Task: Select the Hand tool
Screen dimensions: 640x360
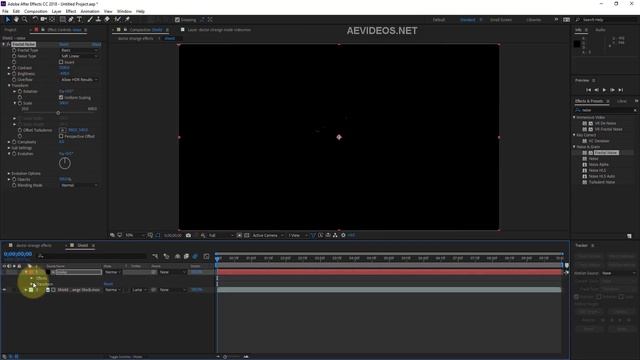Action: [x=16, y=19]
